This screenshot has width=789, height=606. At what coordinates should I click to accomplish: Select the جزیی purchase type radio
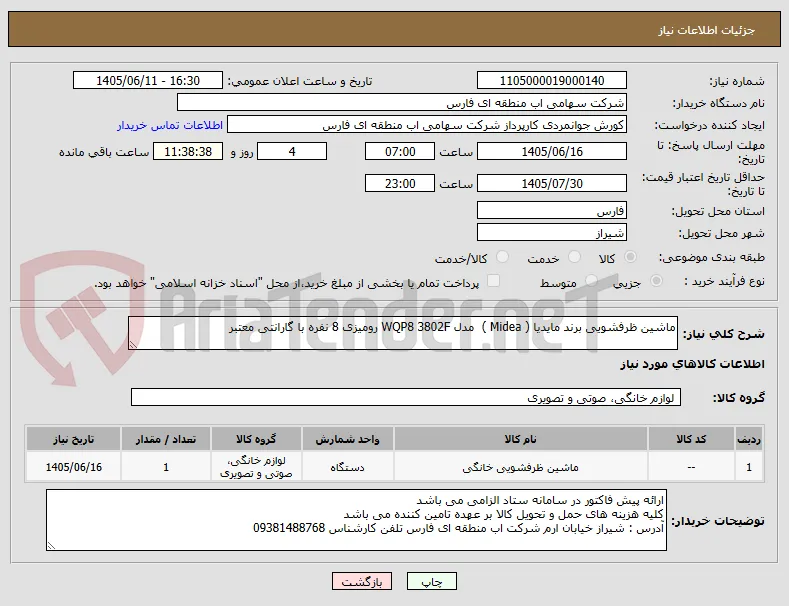point(656,281)
